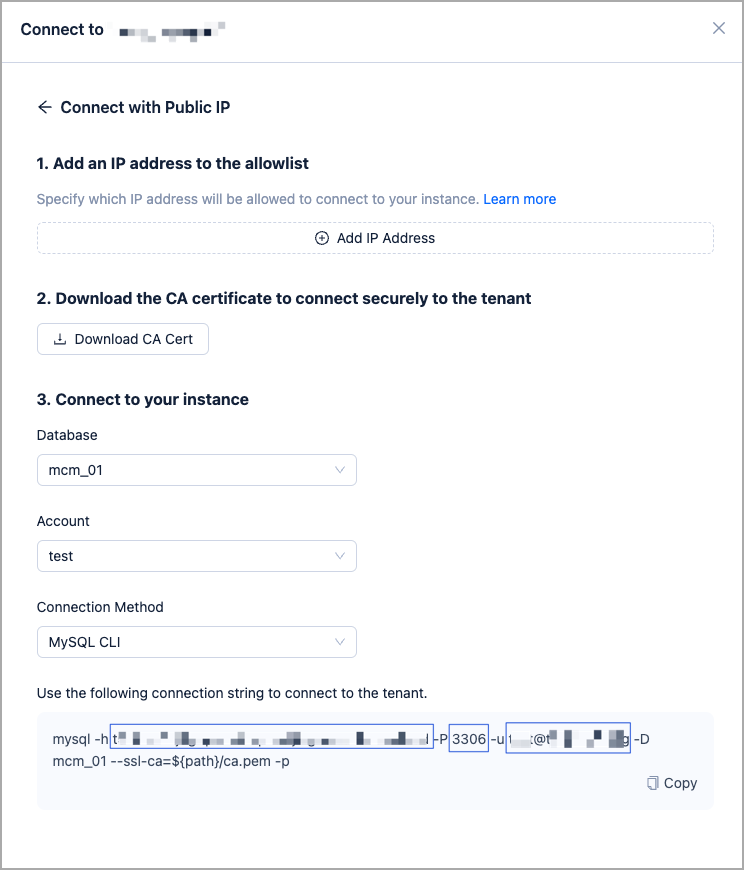Select the test account field

click(180, 556)
